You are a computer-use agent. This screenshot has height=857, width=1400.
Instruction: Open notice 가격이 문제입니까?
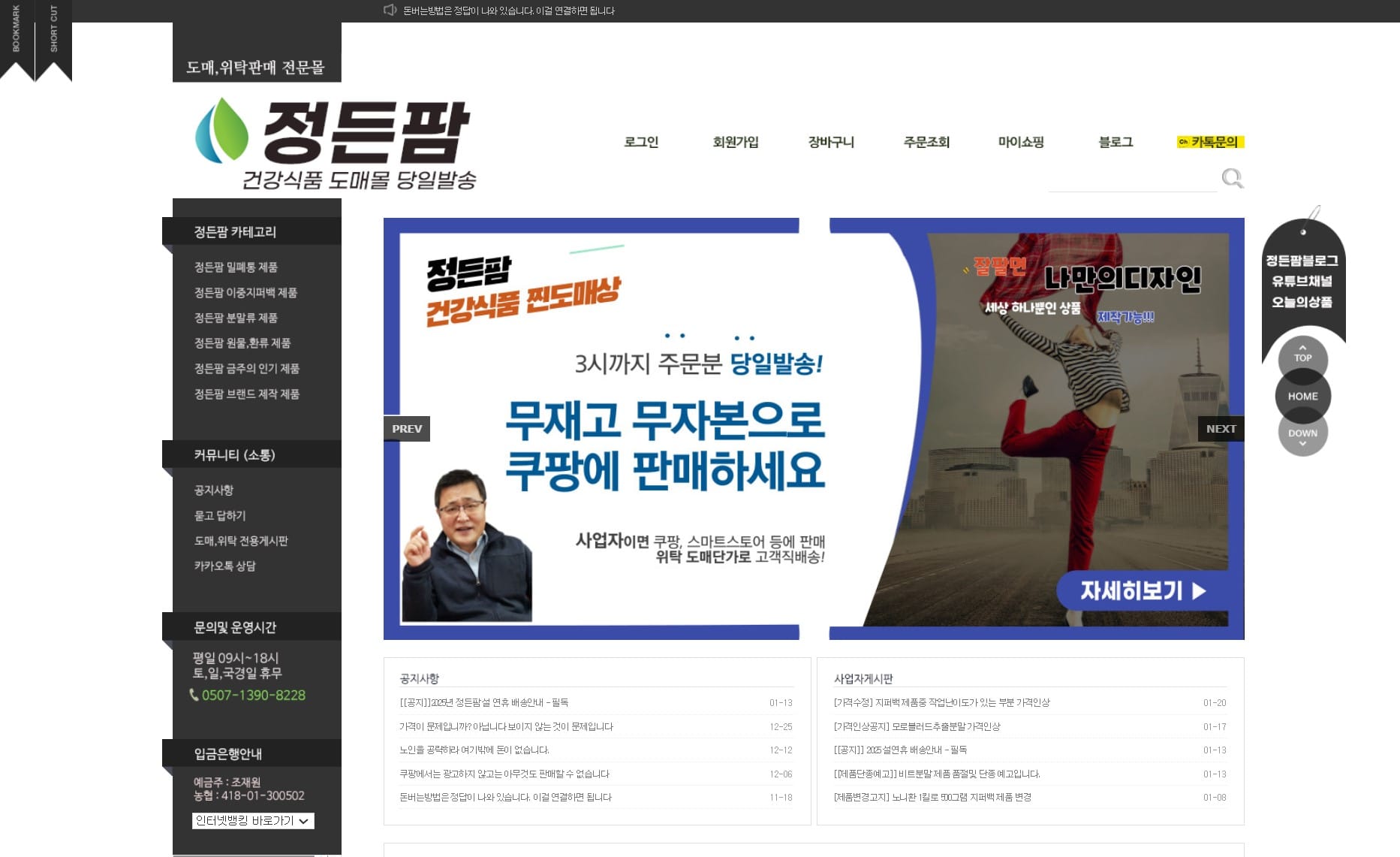506,726
